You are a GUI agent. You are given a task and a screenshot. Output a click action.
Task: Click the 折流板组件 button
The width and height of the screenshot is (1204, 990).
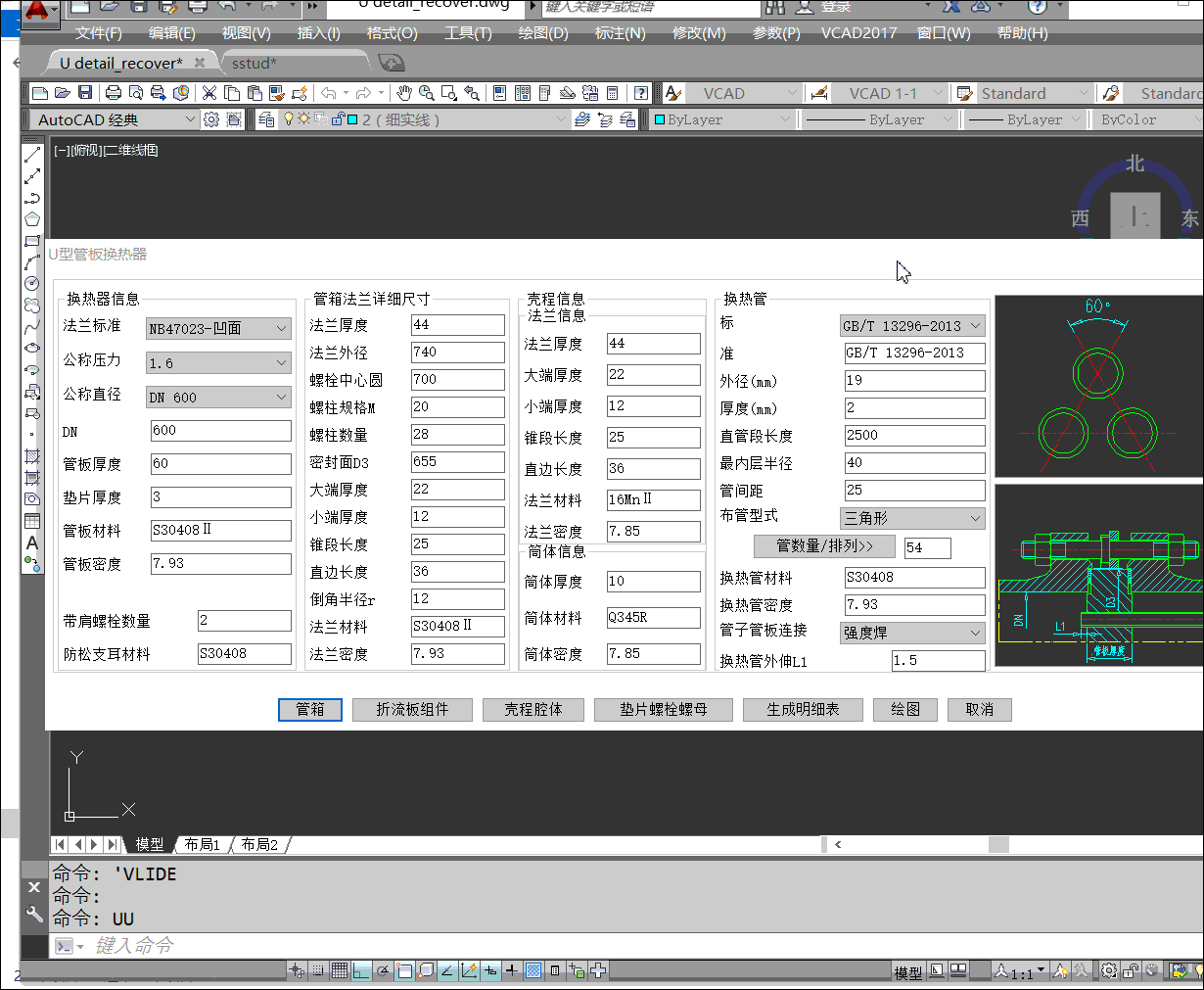(412, 710)
